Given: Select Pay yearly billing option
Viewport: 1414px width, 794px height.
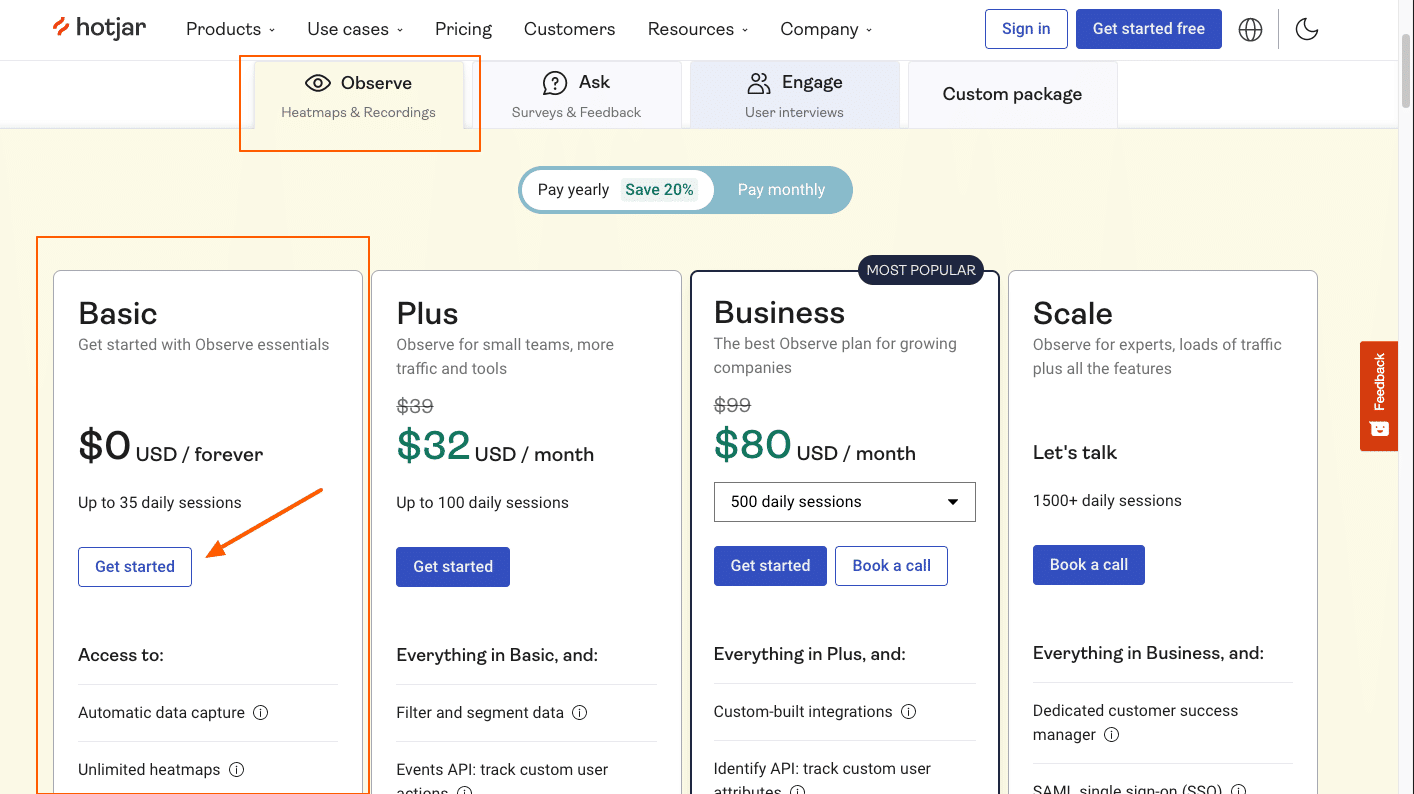Looking at the screenshot, I should (615, 190).
